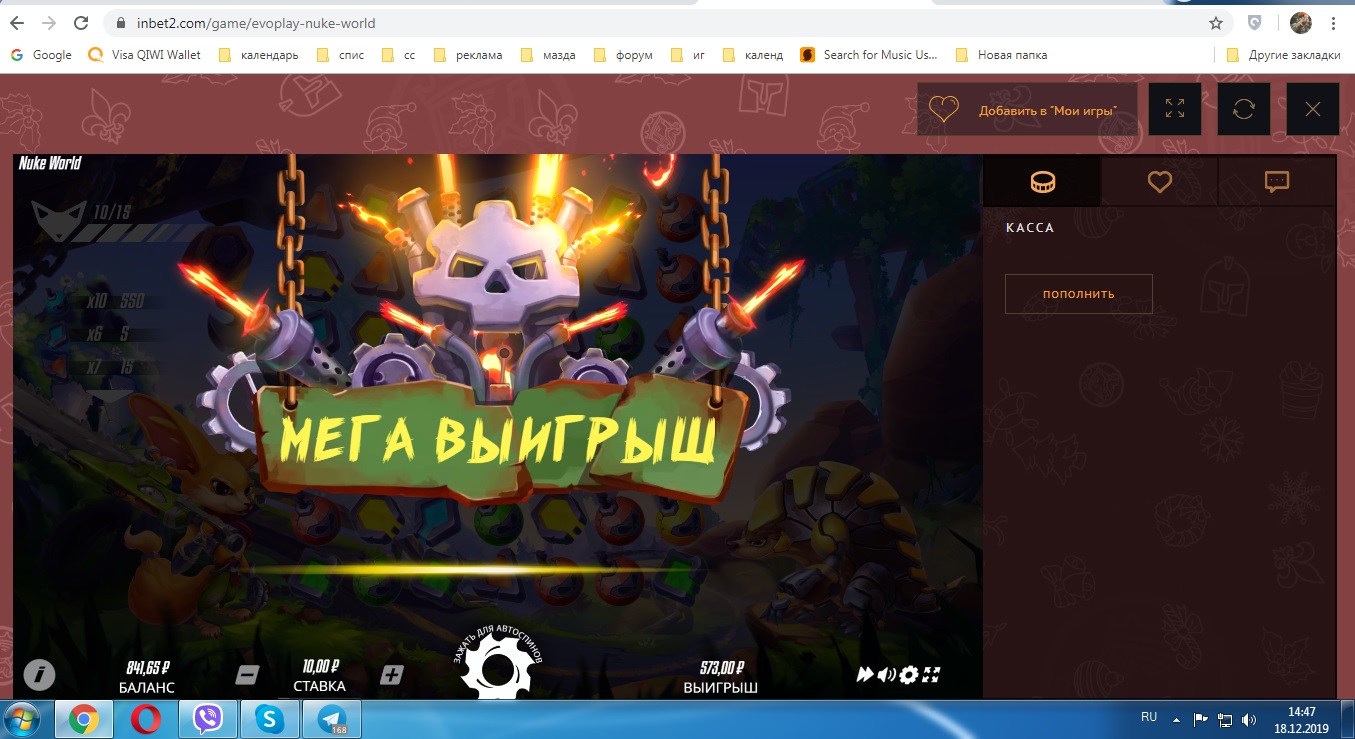Image resolution: width=1355 pixels, height=739 pixels.
Task: Open the Windows Start menu
Action: 22,719
